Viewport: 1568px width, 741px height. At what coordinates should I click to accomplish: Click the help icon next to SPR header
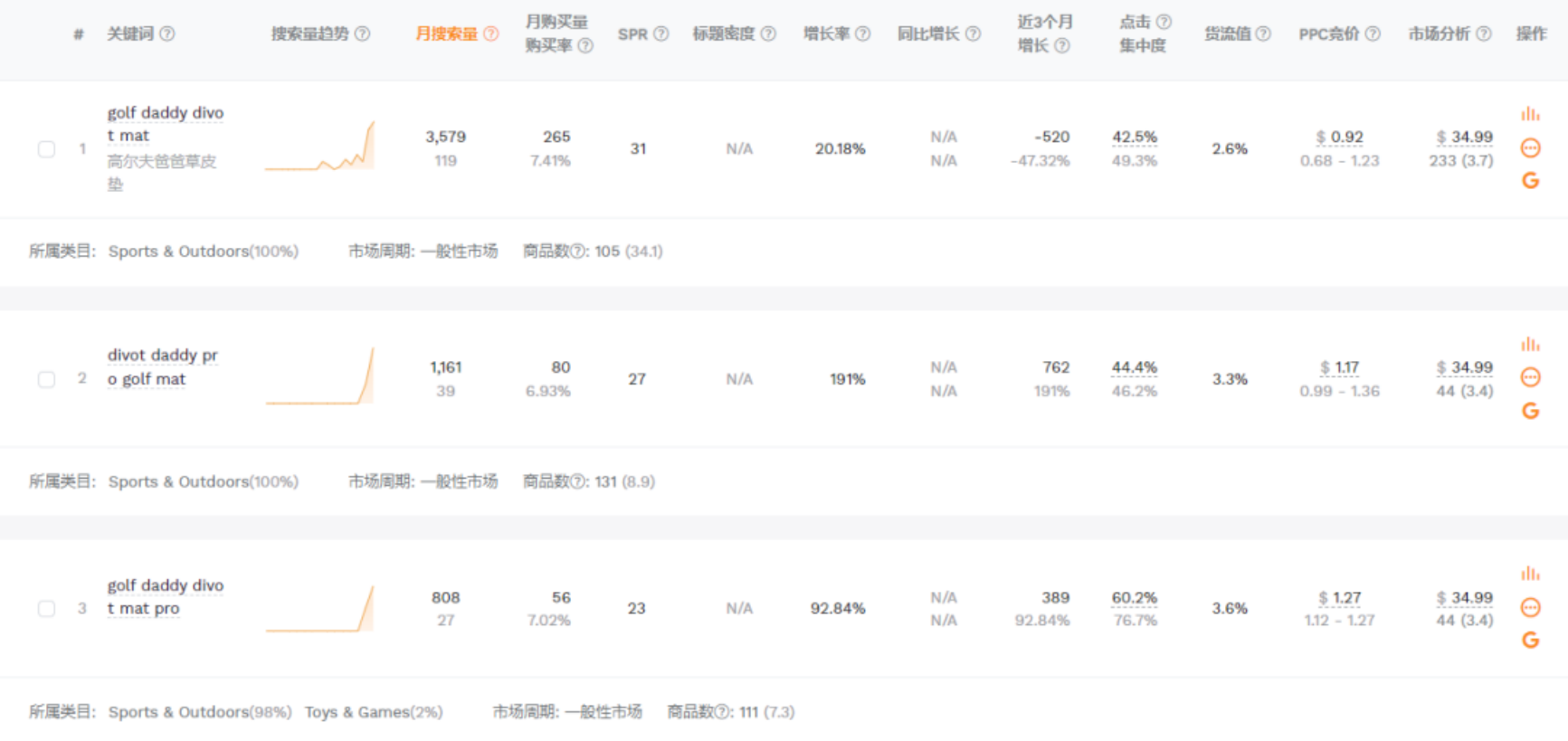[x=661, y=33]
